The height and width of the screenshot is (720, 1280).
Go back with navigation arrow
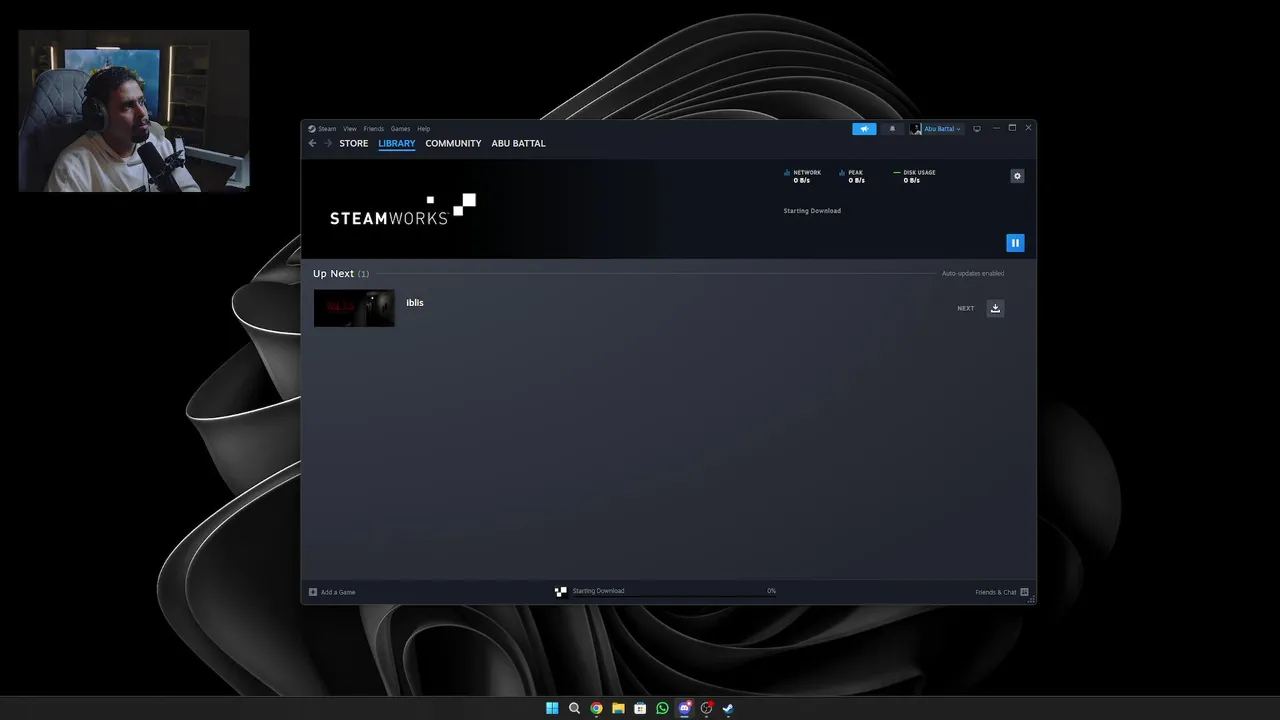click(x=312, y=143)
